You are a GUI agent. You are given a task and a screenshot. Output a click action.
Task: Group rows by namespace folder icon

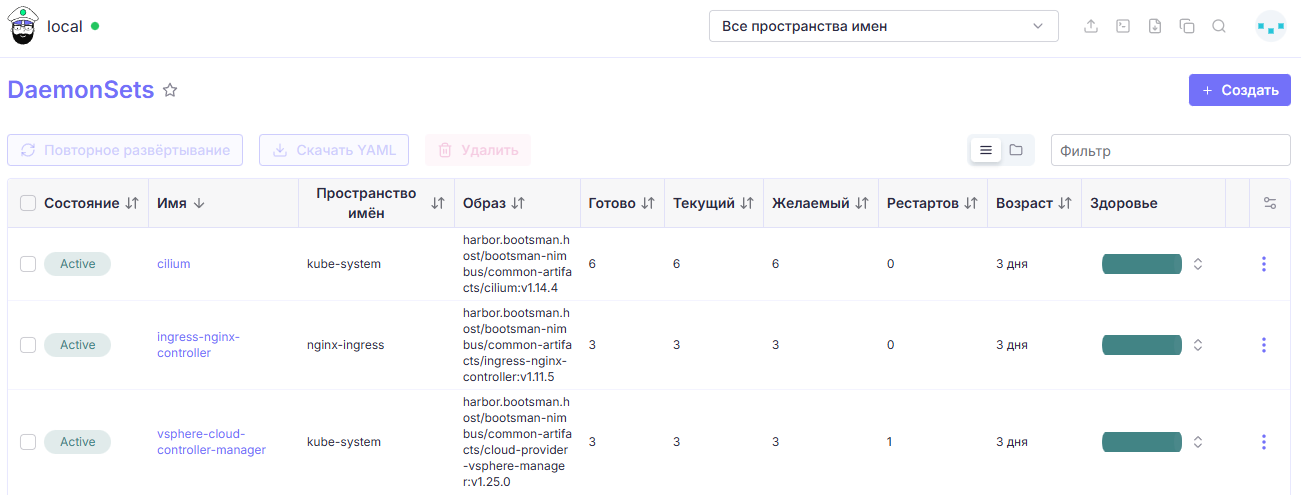tap(1016, 150)
